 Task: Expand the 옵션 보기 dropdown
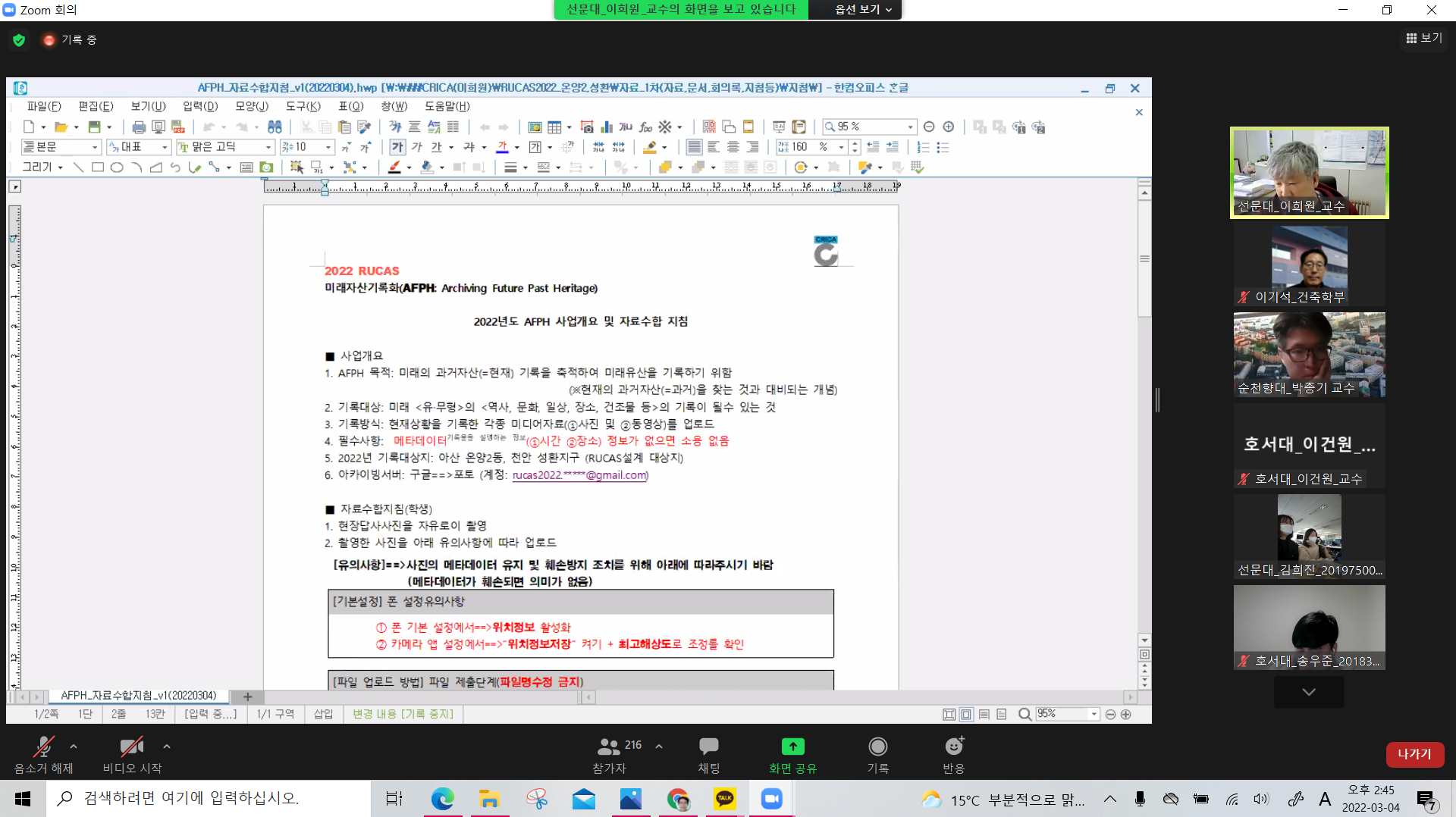pyautogui.click(x=862, y=10)
